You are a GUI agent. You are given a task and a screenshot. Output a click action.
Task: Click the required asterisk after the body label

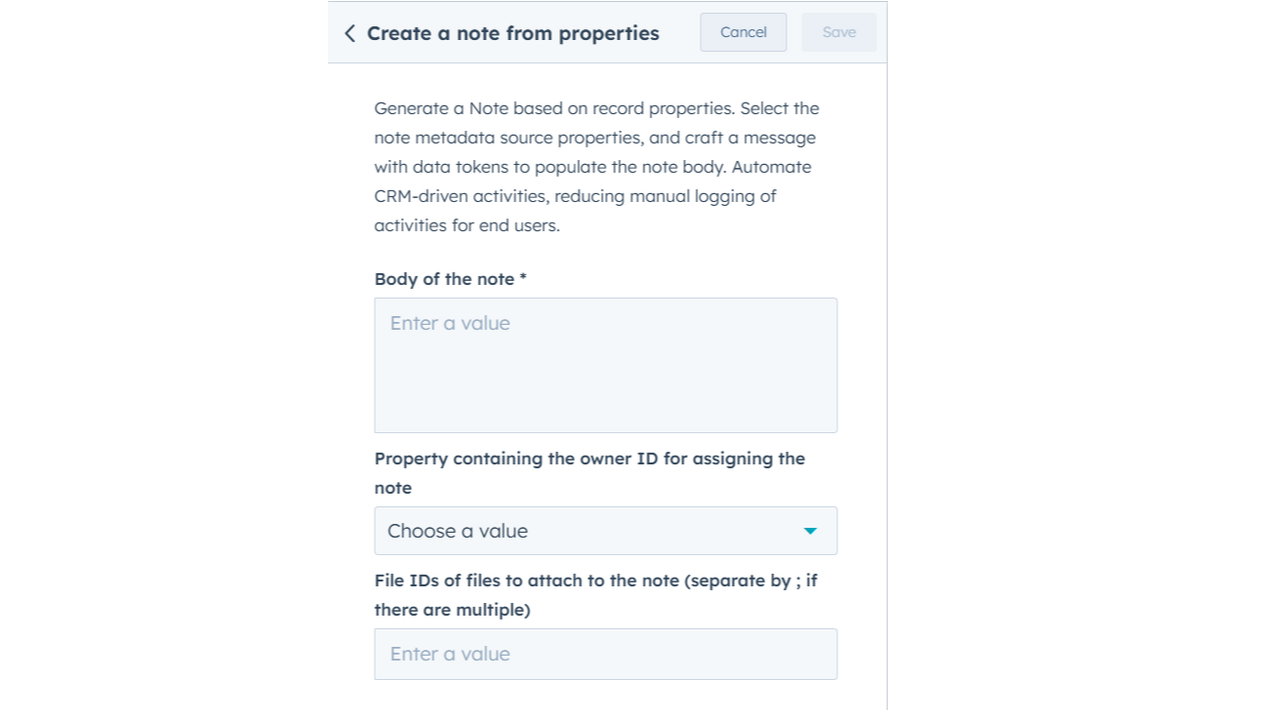(x=523, y=279)
